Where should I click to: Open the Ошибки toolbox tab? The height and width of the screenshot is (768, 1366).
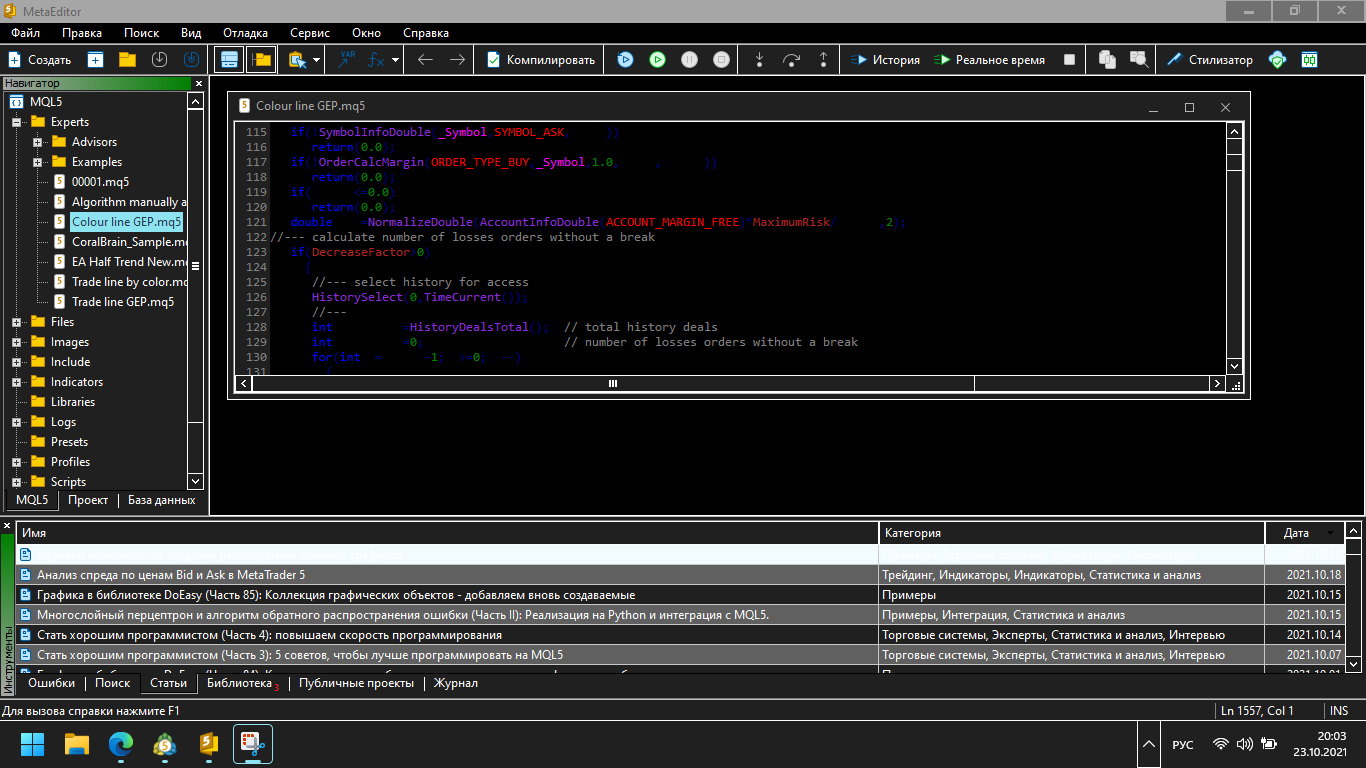click(x=51, y=683)
